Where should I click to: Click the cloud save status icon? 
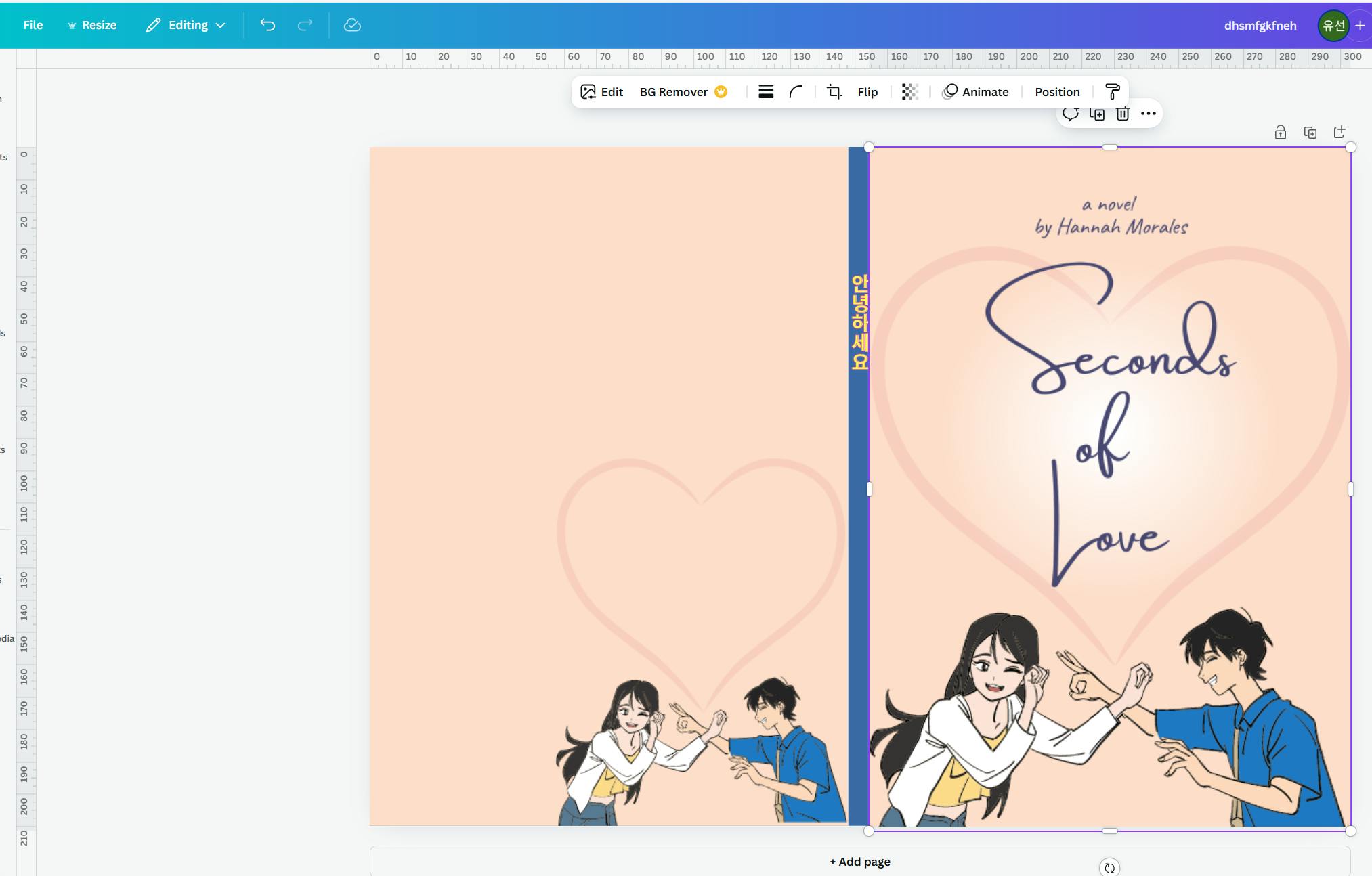[x=352, y=25]
